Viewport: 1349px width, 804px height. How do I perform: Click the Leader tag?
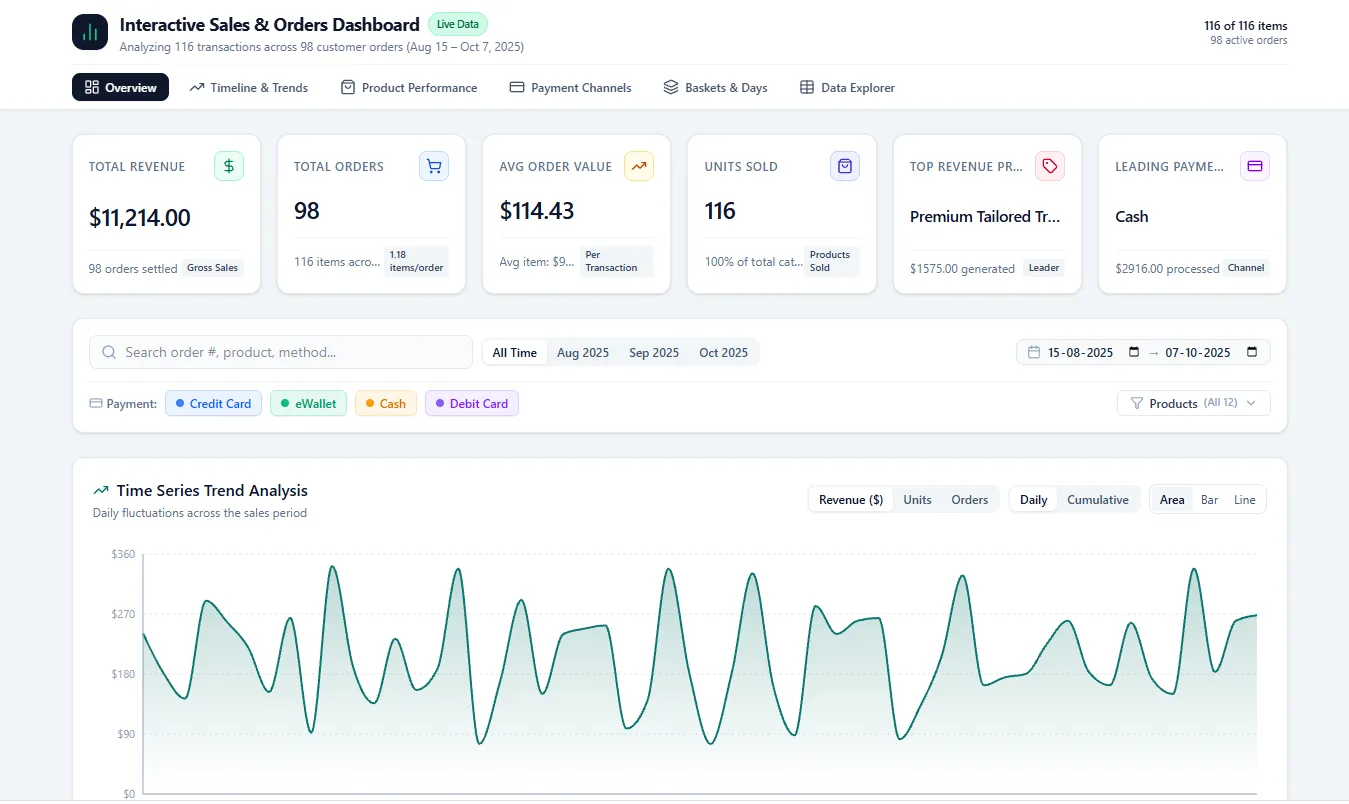1044,268
